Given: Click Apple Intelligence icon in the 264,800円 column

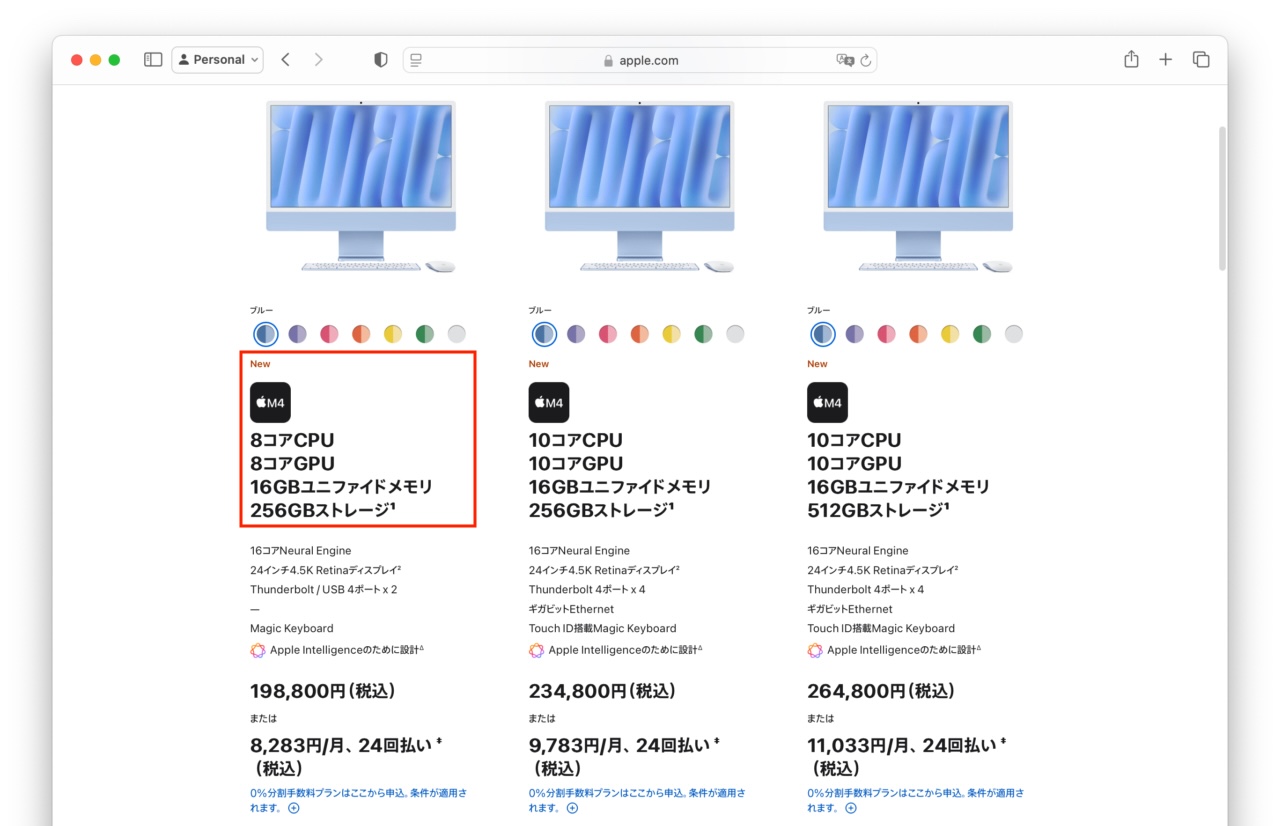Looking at the screenshot, I should (815, 650).
